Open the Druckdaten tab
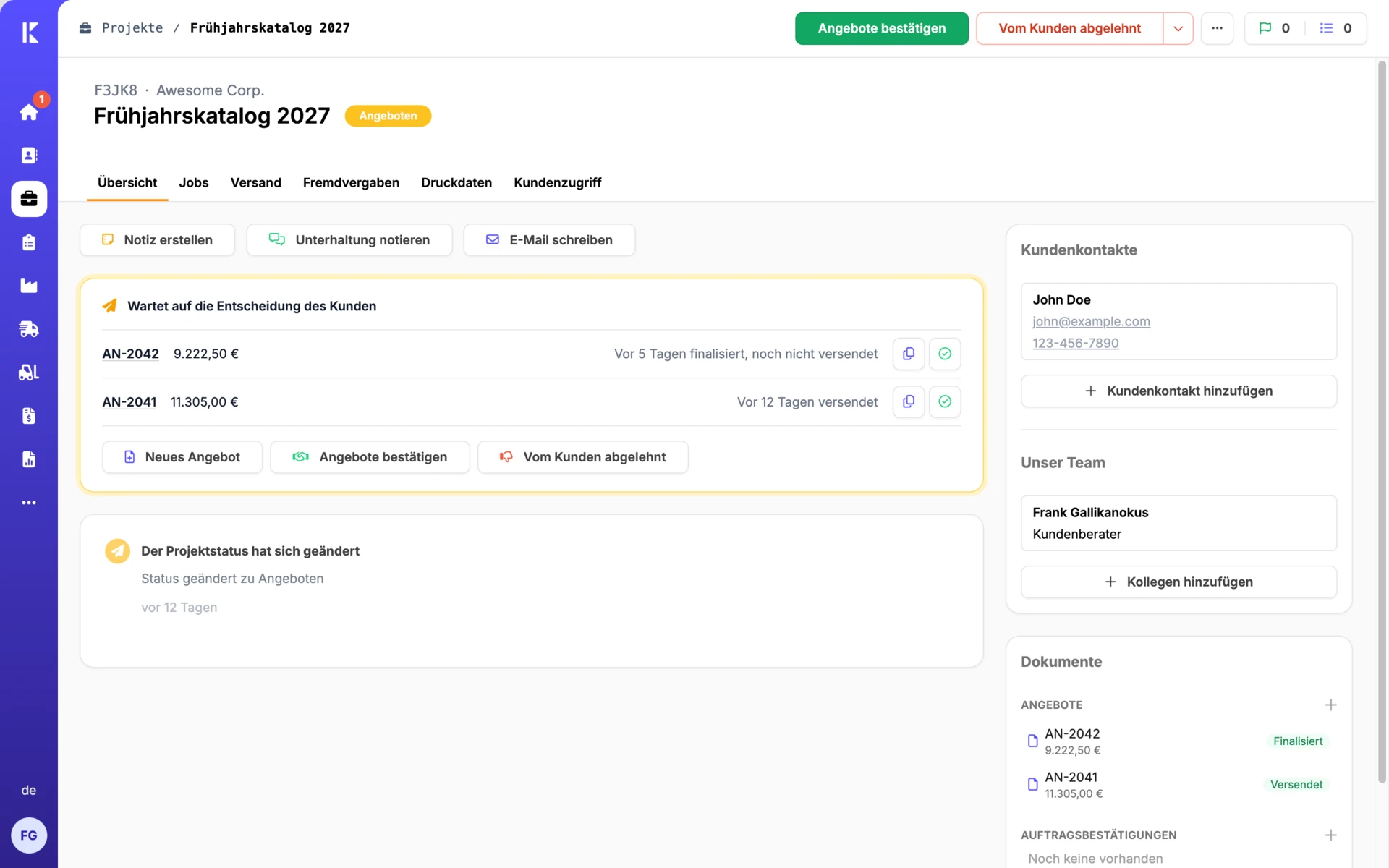Viewport: 1389px width, 868px height. [456, 183]
